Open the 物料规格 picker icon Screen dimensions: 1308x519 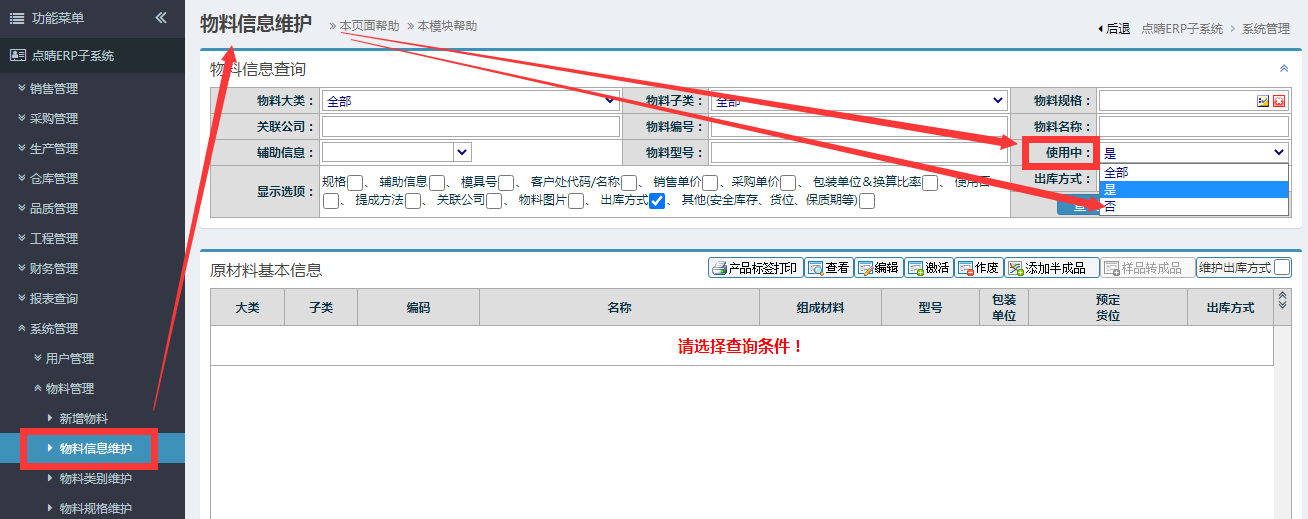[1263, 101]
